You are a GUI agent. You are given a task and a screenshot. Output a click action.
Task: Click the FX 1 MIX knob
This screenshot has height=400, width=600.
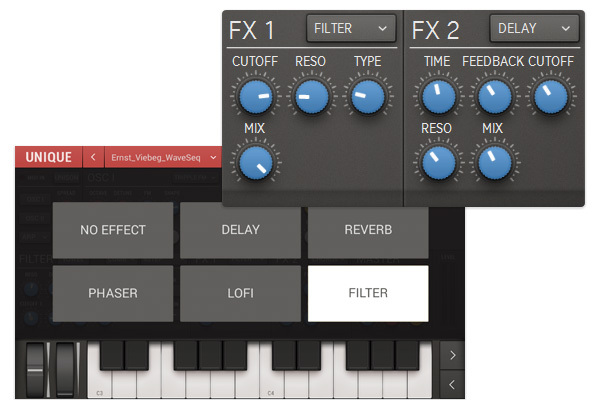[x=256, y=163]
